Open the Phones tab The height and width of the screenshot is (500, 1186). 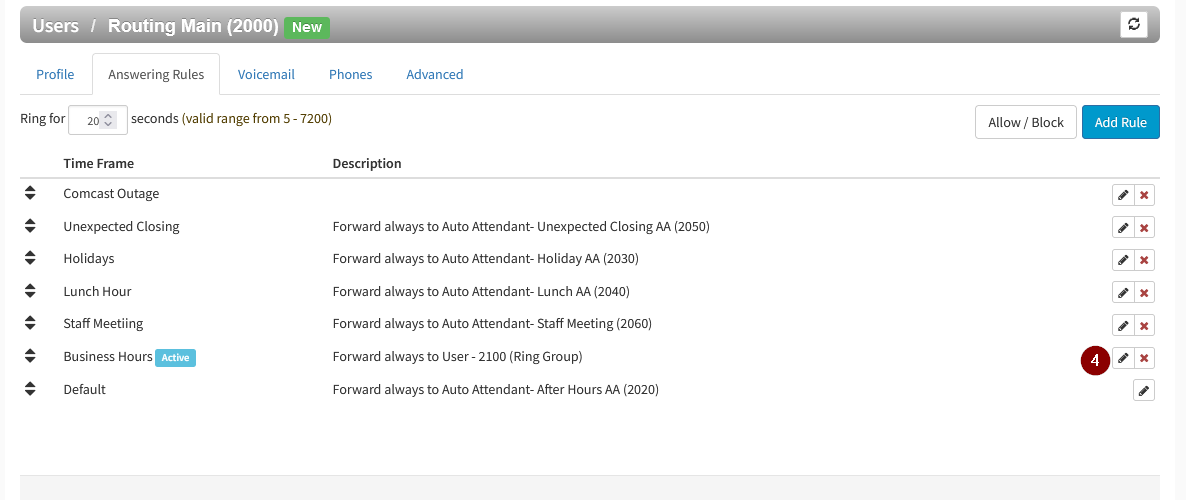[350, 74]
